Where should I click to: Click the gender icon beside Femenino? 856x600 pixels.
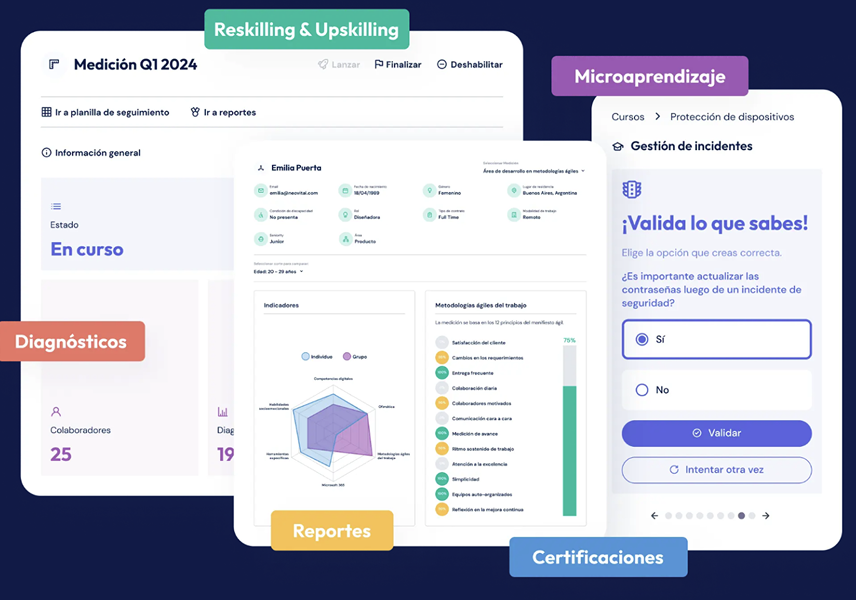tap(430, 191)
